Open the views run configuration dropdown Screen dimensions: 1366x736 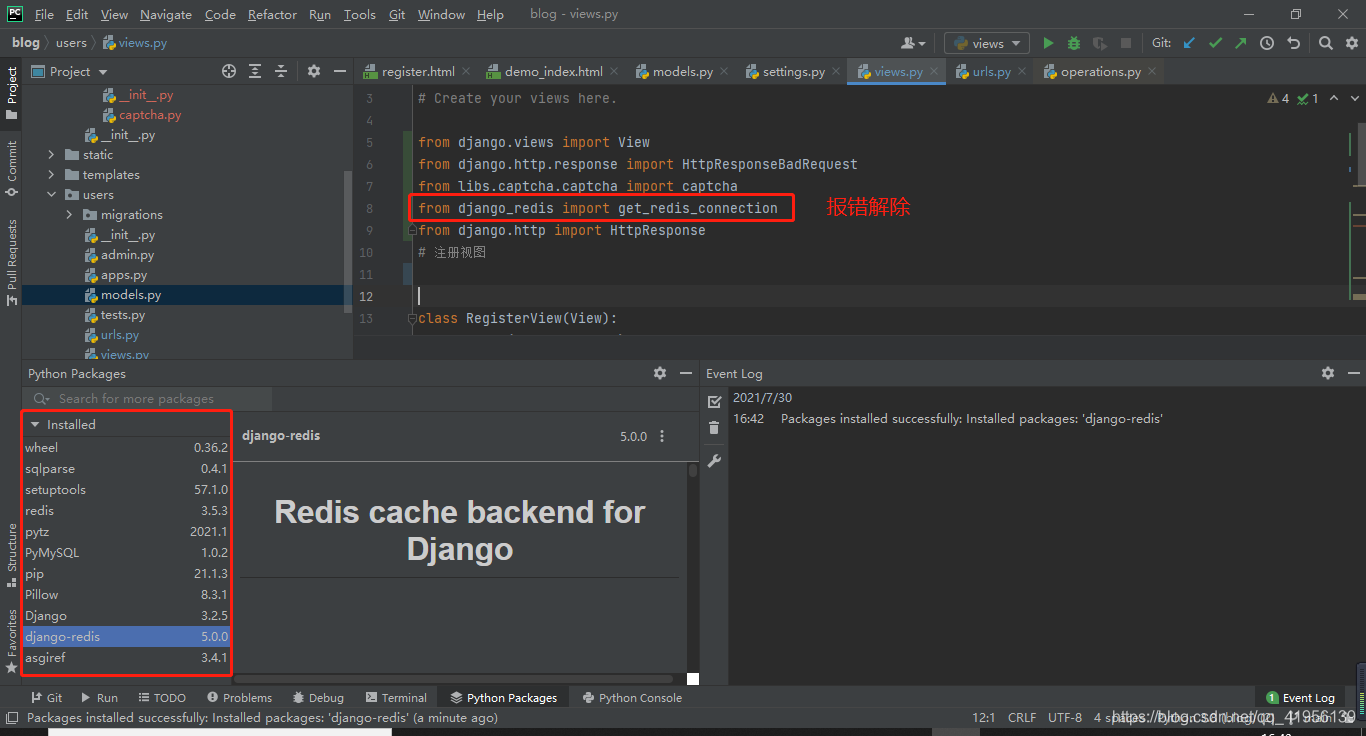[x=986, y=43]
